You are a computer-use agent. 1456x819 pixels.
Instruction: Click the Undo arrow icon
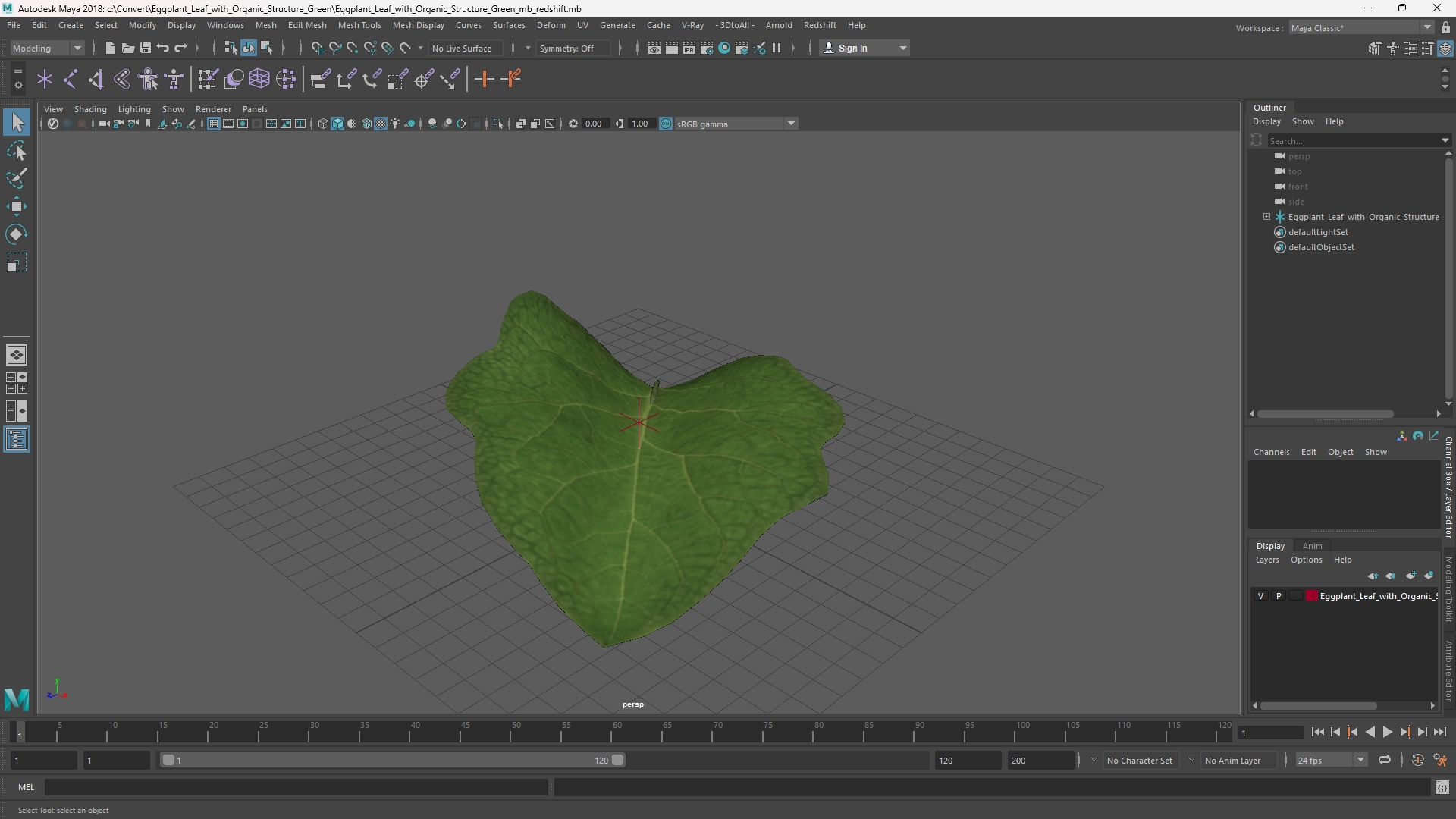click(x=162, y=48)
